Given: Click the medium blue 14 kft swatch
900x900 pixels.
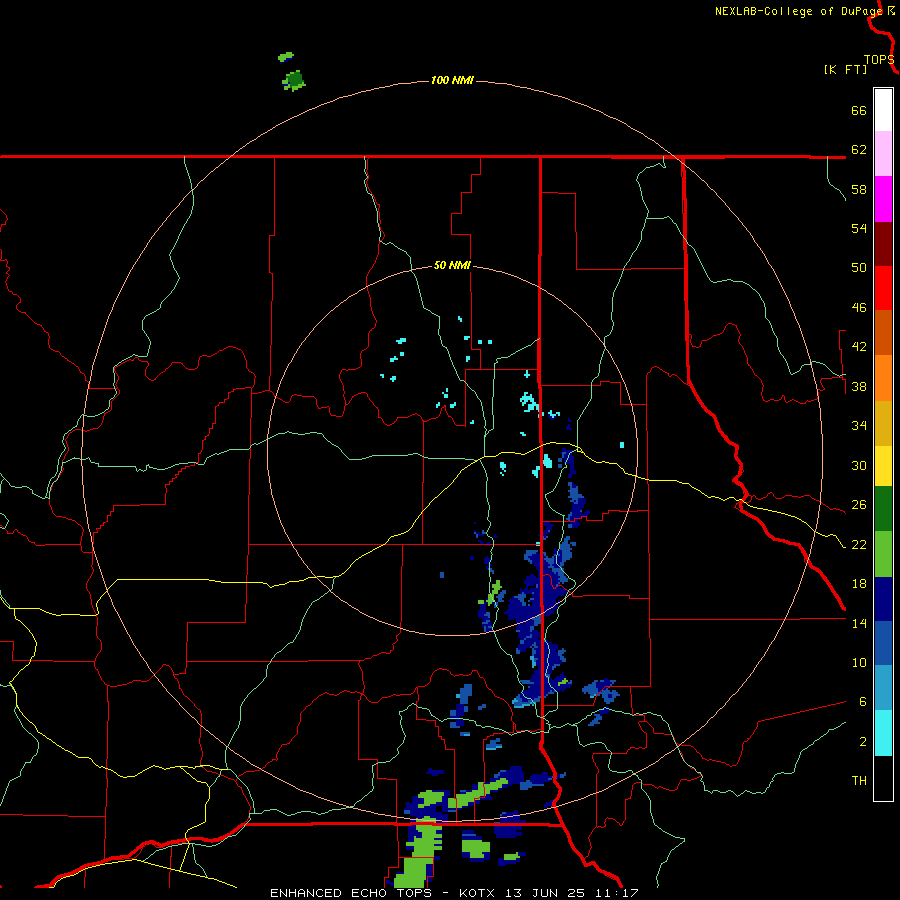Looking at the screenshot, I should 883,643.
